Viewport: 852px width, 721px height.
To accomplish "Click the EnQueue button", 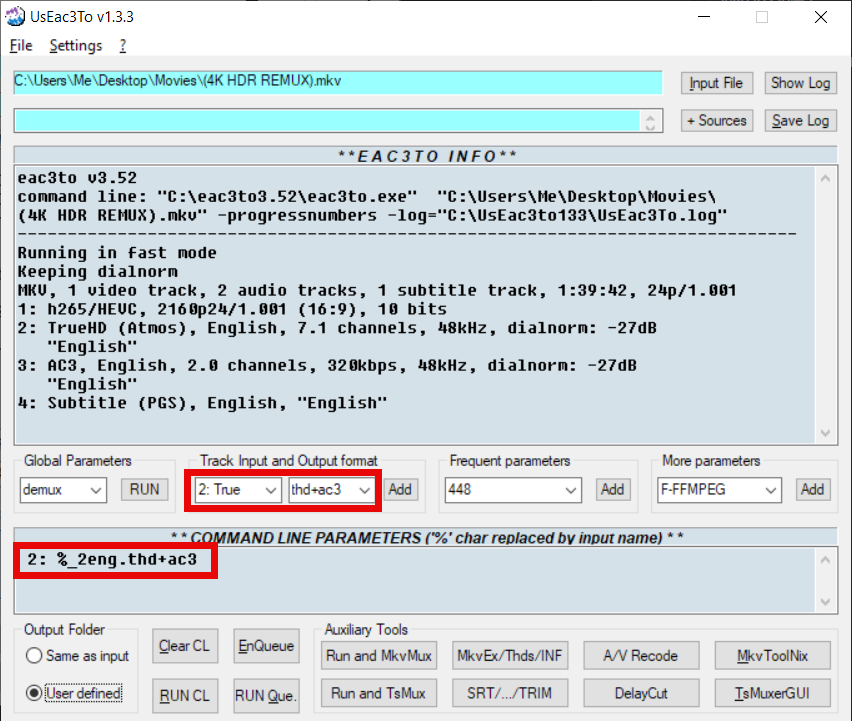I will tap(266, 646).
